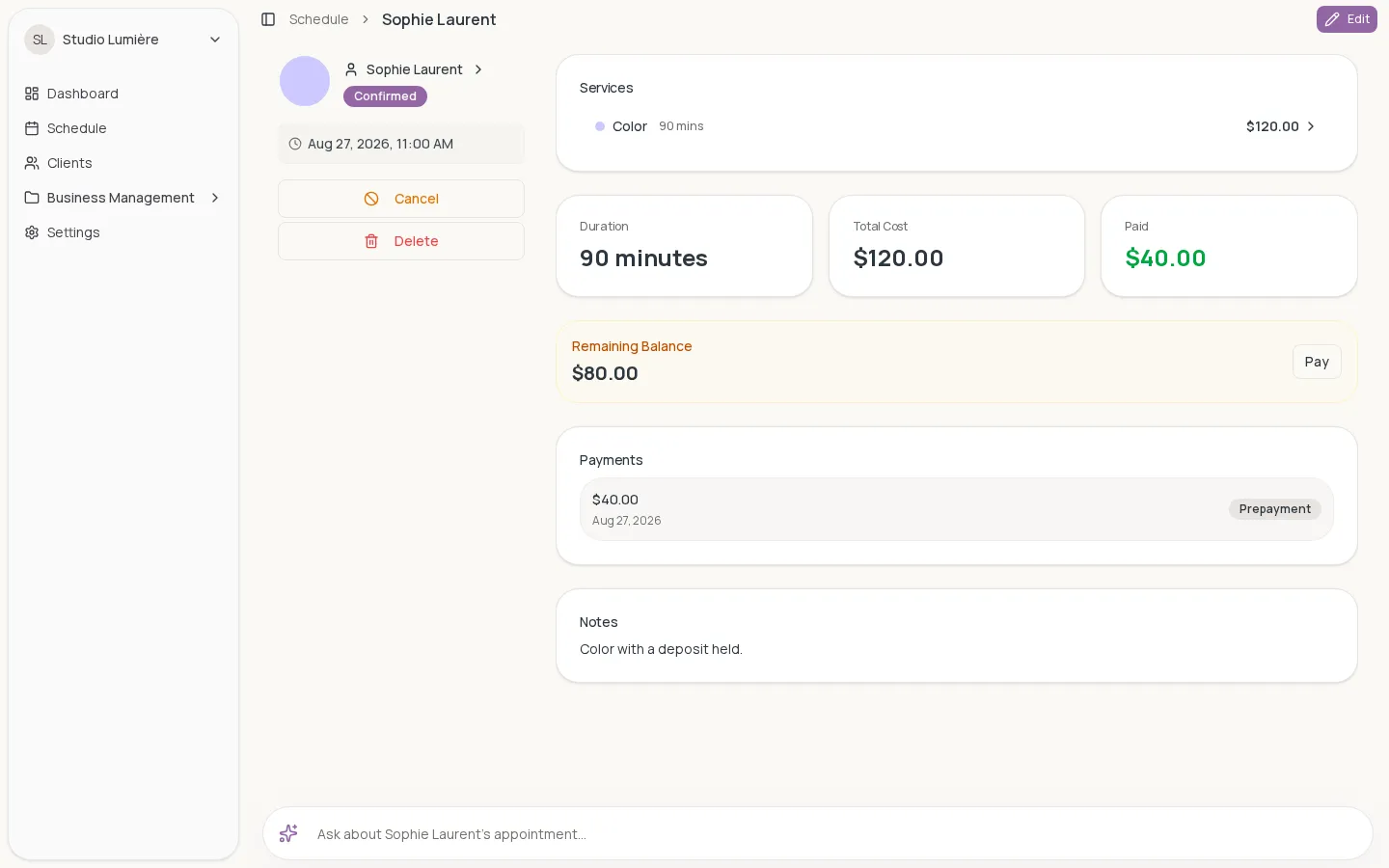Expand Color service details chevron
Viewport: 1389px width, 868px height.
(1311, 126)
